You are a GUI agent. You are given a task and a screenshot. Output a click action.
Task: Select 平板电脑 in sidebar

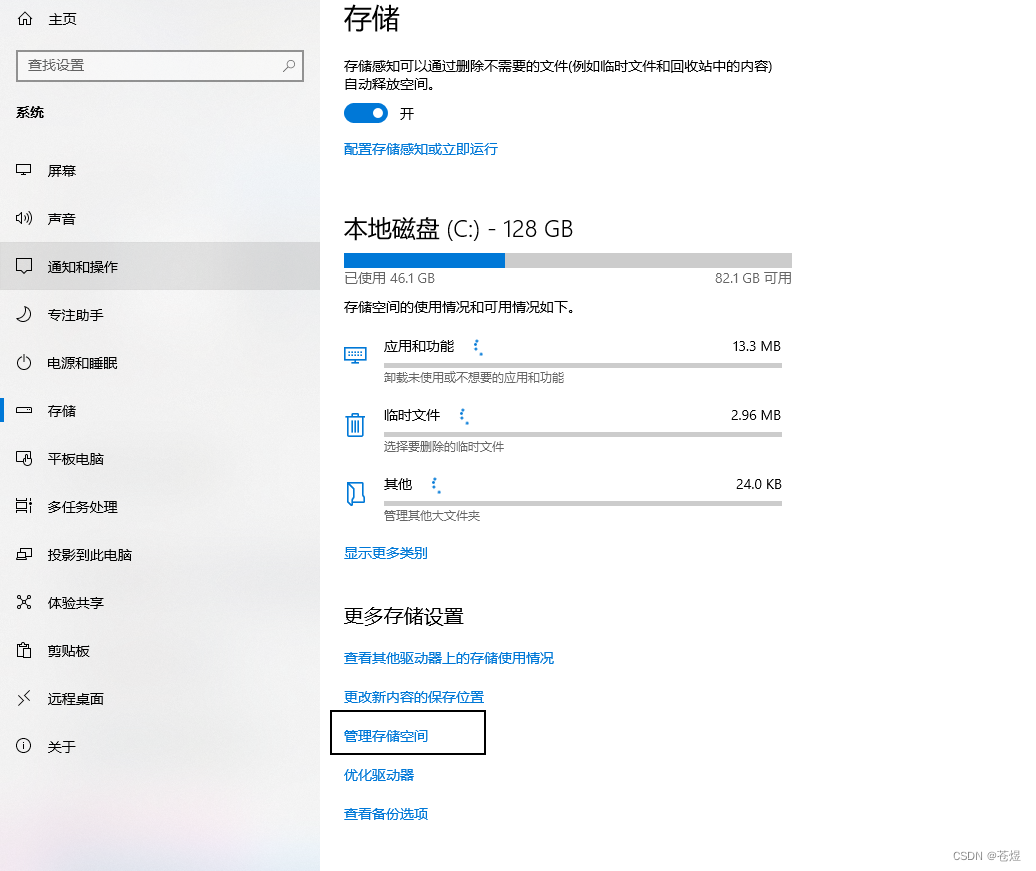click(160, 459)
